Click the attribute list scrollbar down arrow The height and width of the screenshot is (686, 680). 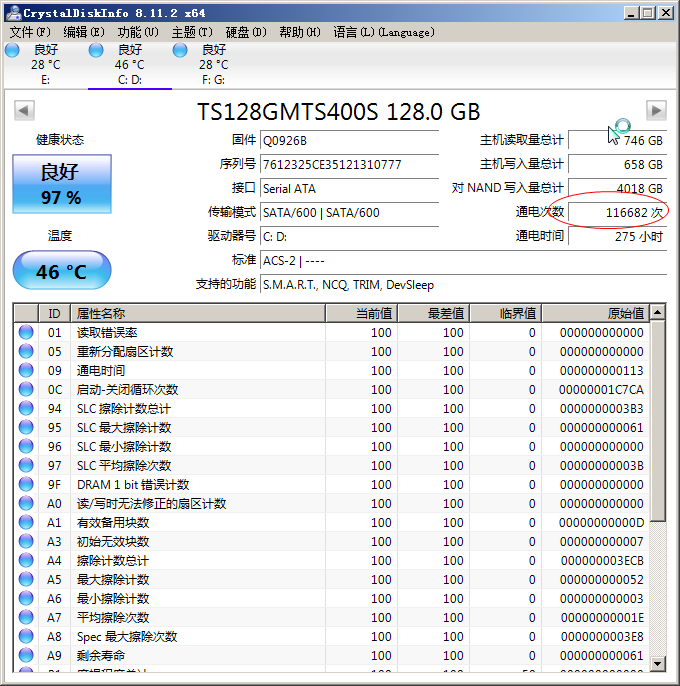pos(657,663)
